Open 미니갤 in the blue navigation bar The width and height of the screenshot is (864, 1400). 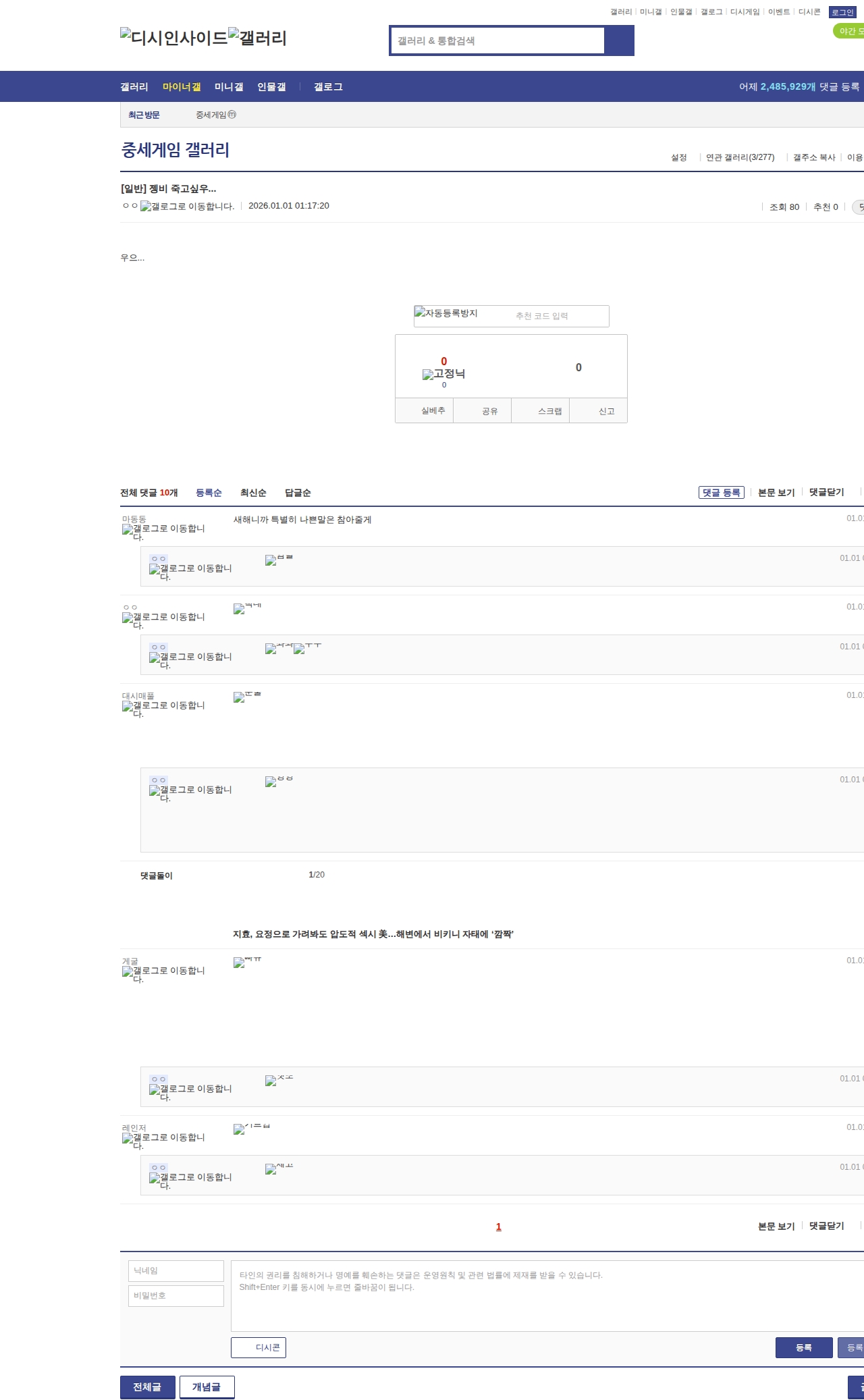point(229,87)
